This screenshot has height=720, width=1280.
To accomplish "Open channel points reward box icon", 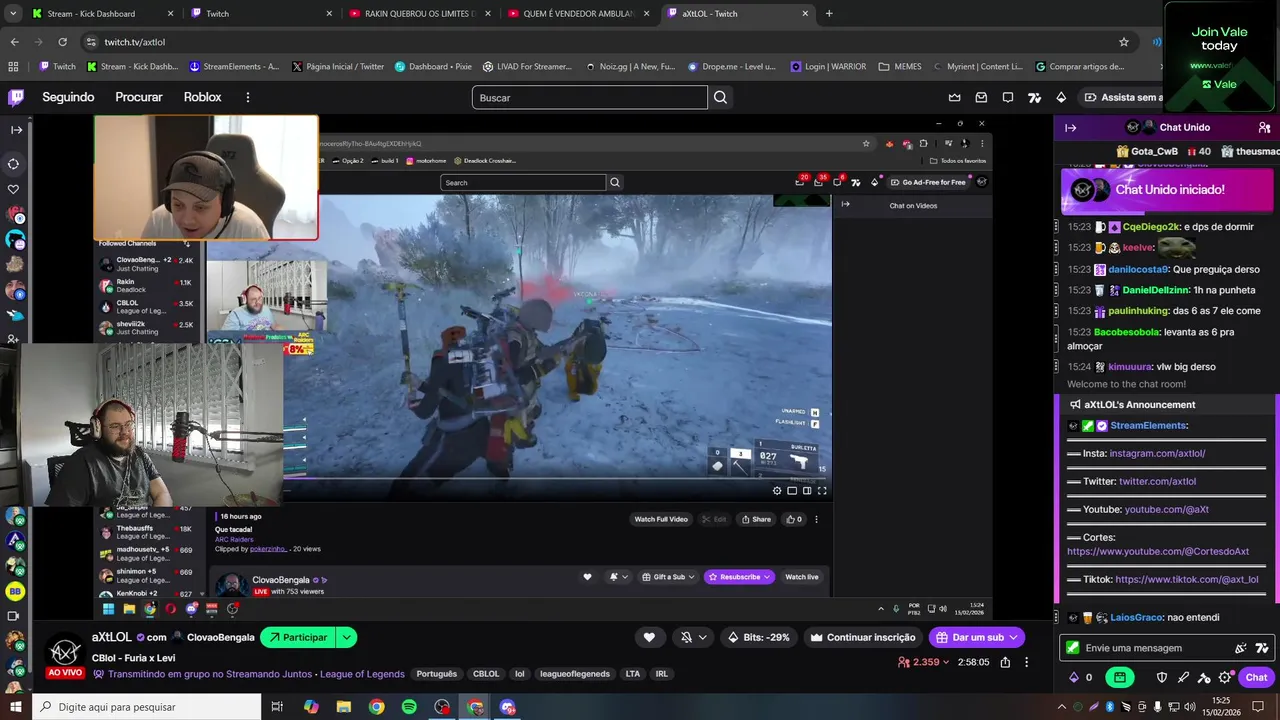I will pyautogui.click(x=1119, y=677).
